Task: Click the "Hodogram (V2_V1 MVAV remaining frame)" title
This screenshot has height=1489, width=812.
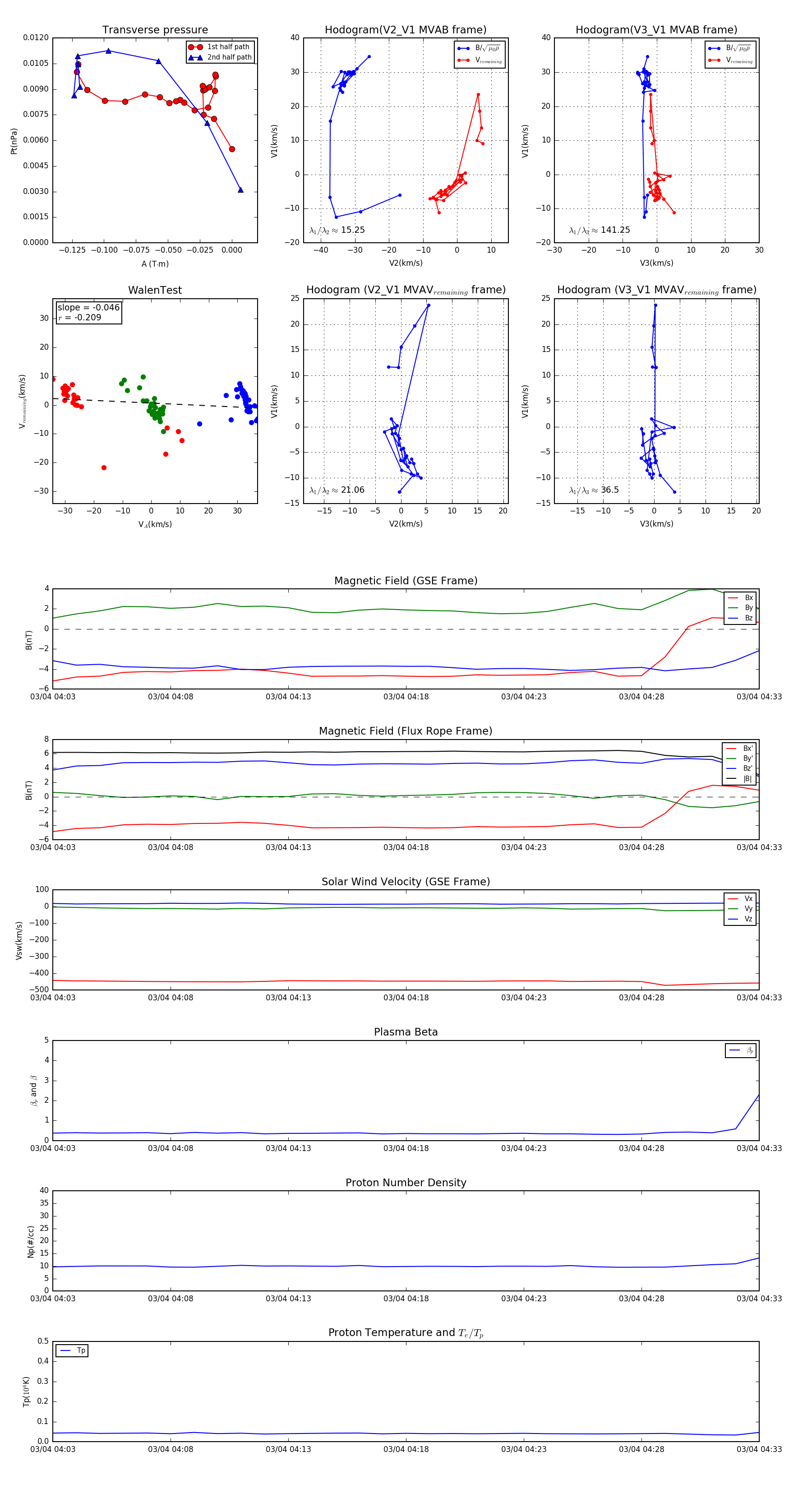Action: click(406, 290)
